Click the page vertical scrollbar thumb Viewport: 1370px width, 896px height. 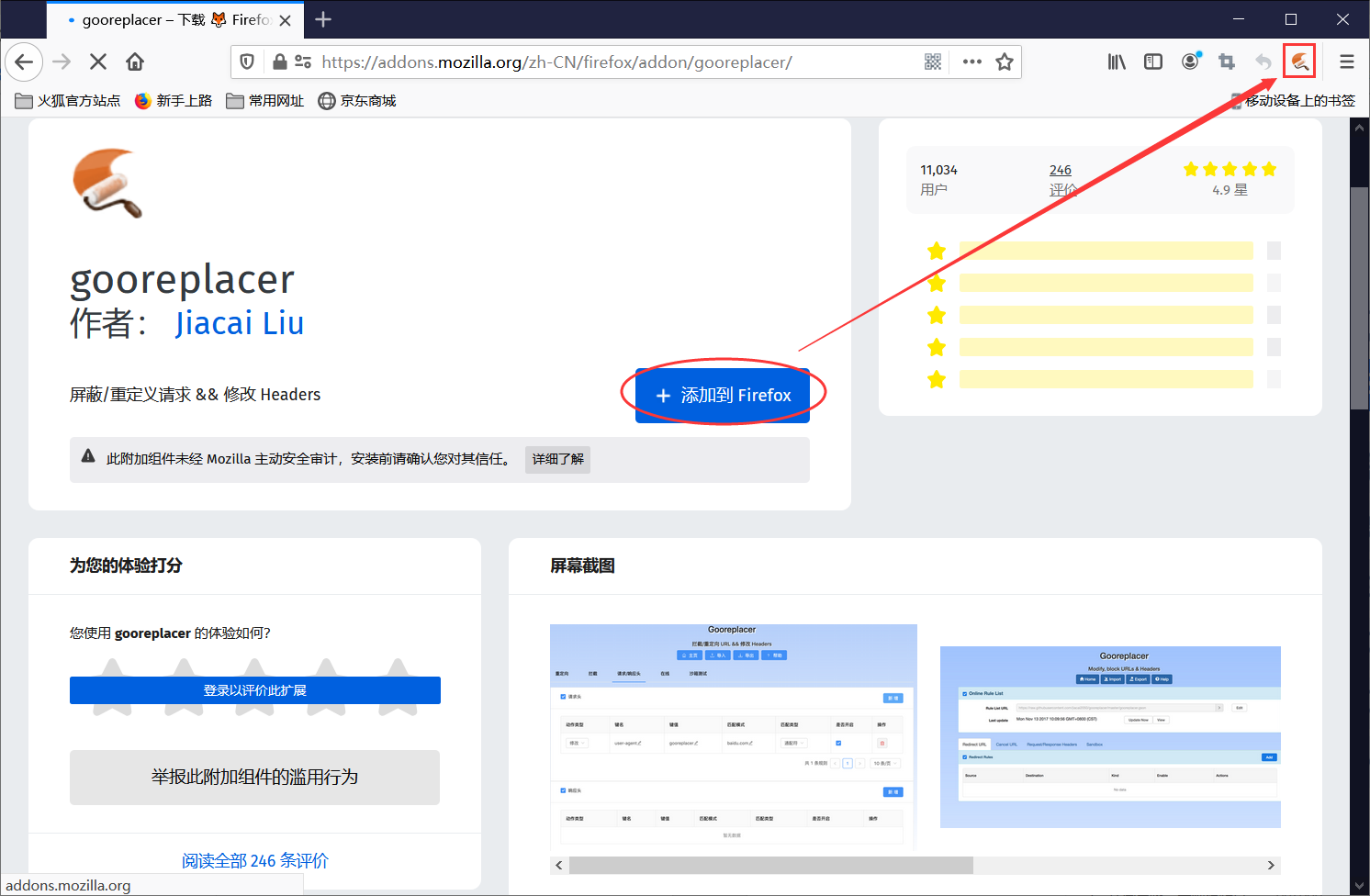[1360, 298]
